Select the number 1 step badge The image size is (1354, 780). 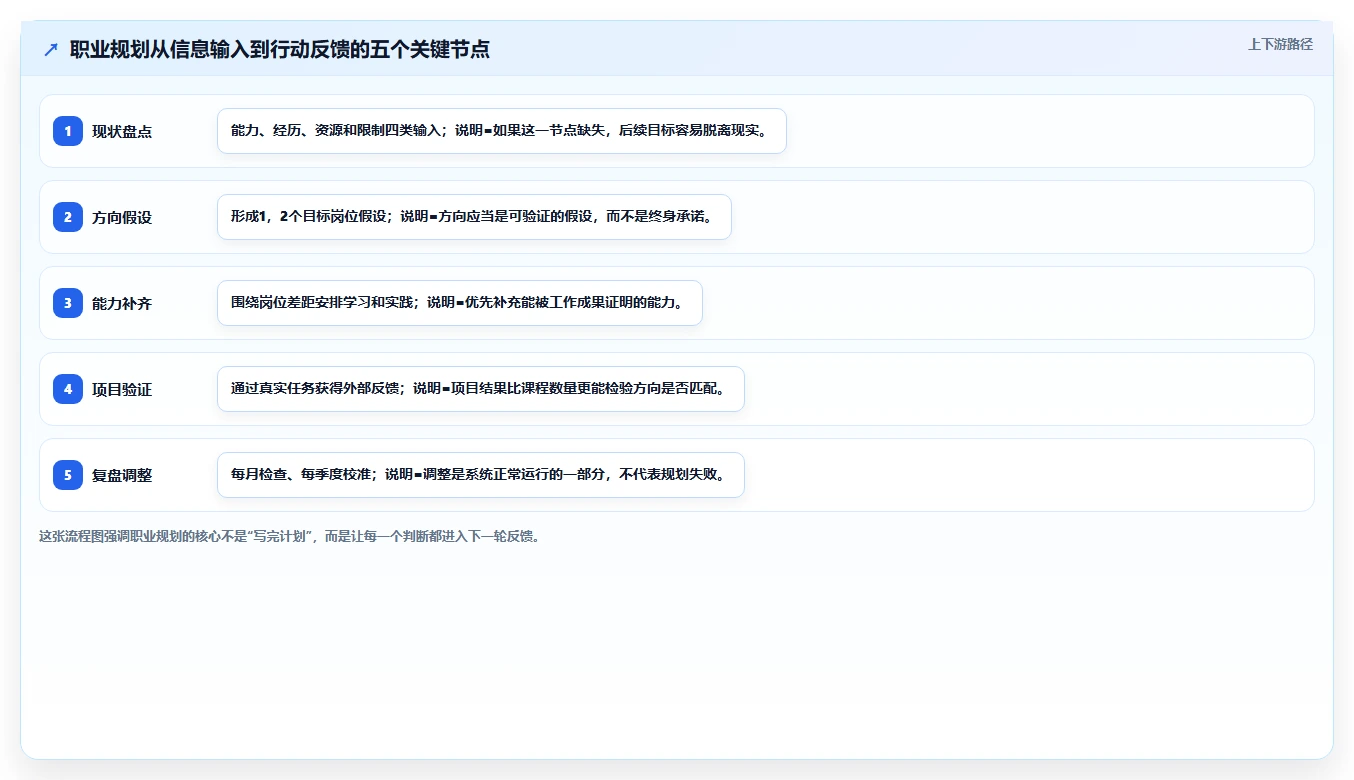(68, 131)
